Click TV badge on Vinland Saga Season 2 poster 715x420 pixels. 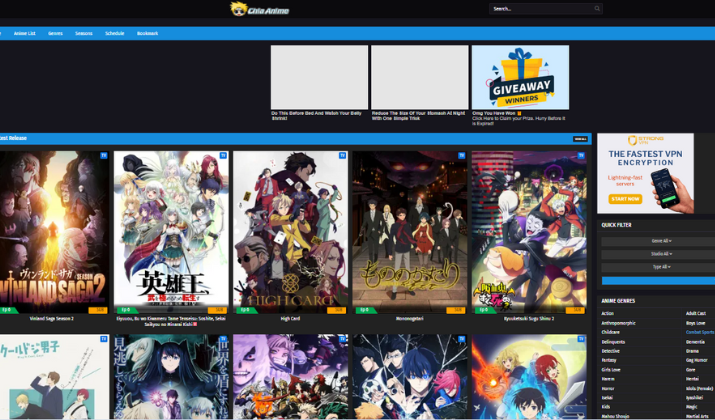click(x=104, y=156)
